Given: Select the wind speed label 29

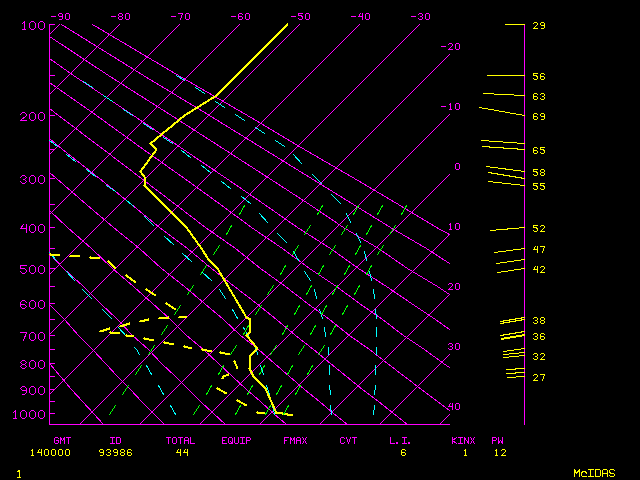Looking at the screenshot, I should click(x=538, y=25).
